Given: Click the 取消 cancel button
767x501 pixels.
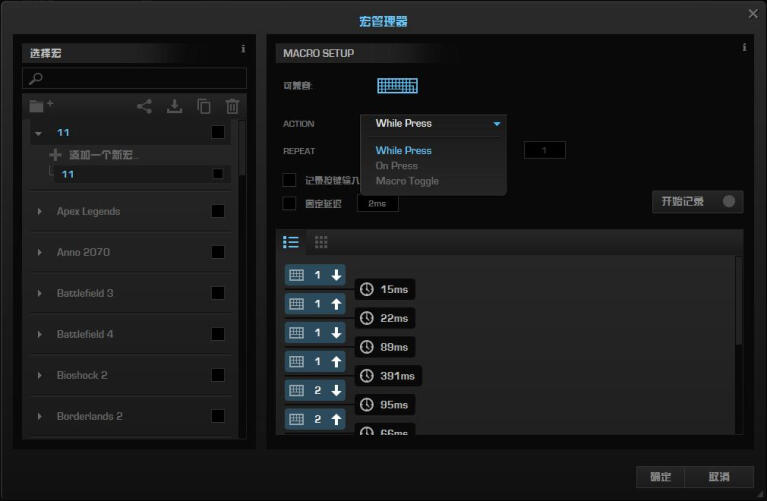Looking at the screenshot, I should (x=717, y=476).
